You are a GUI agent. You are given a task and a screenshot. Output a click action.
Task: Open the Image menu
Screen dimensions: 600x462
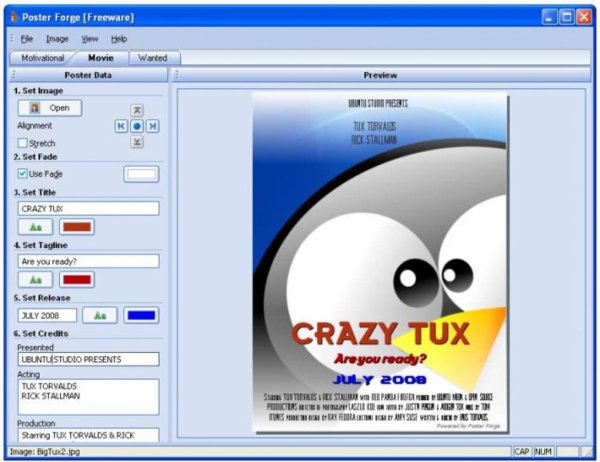(57, 38)
